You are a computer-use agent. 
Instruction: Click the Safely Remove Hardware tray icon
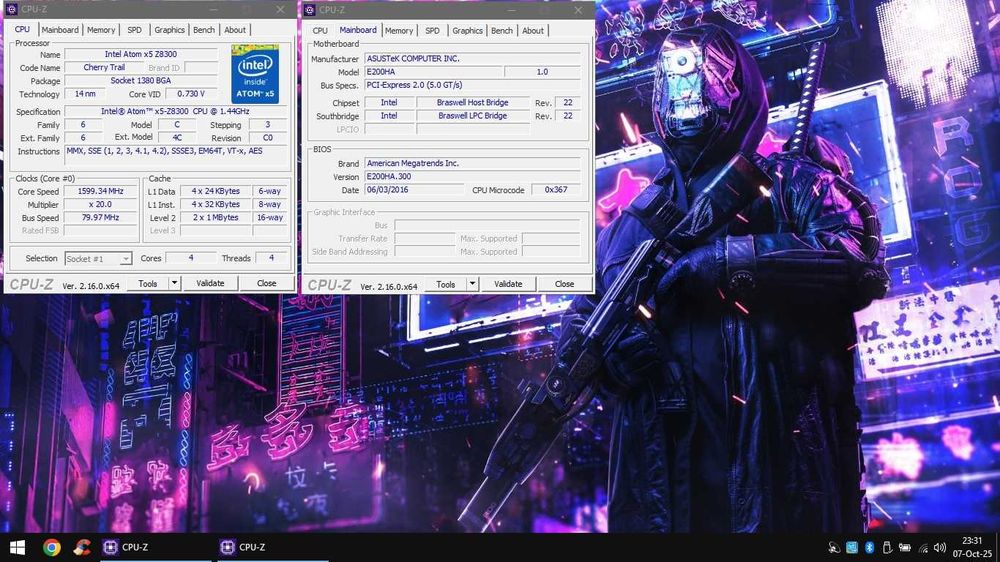pyautogui.click(x=886, y=547)
